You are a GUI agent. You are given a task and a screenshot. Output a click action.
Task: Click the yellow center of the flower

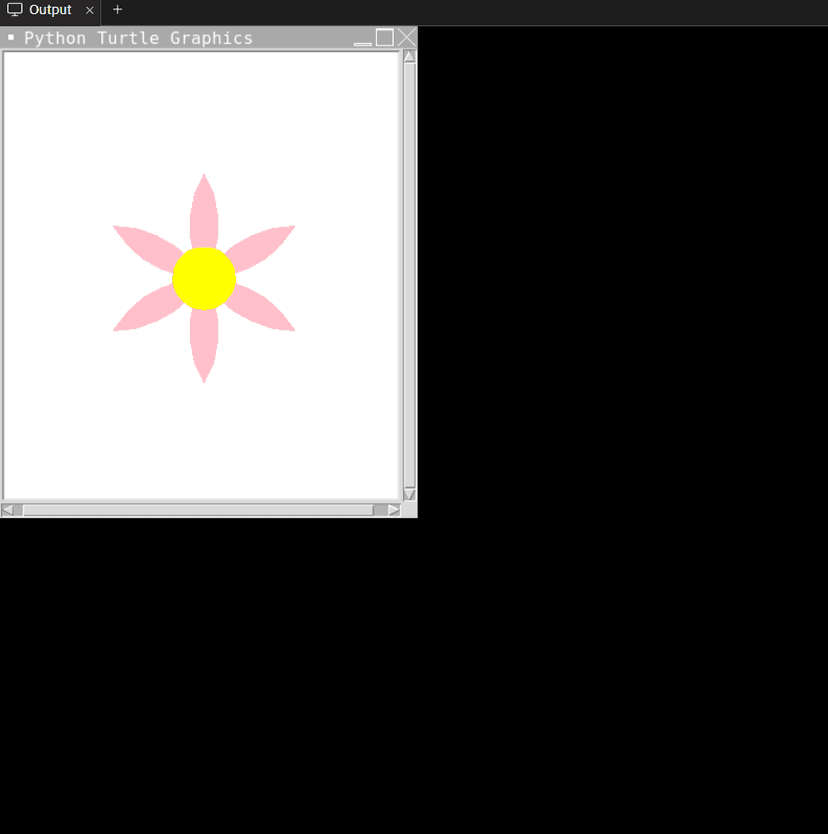click(x=204, y=279)
